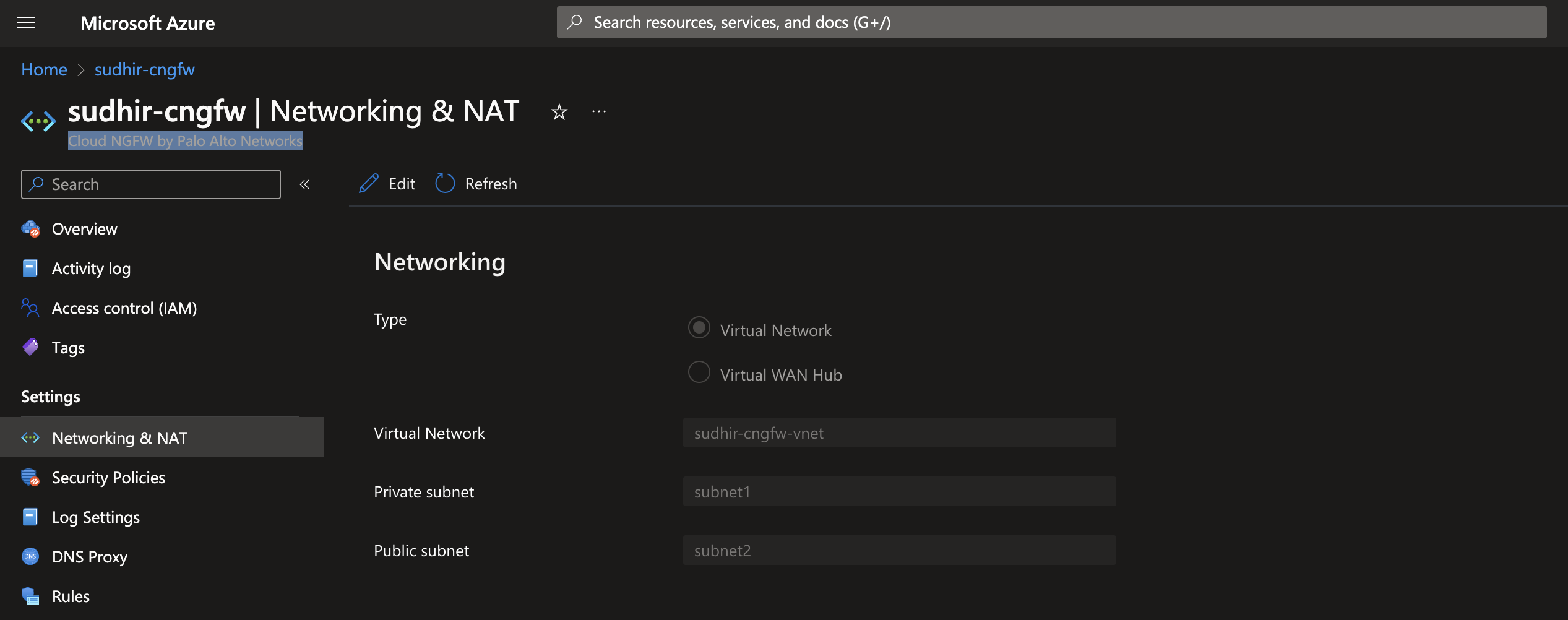Open the ellipsis menu next to the star
The width and height of the screenshot is (1568, 620).
click(x=598, y=111)
